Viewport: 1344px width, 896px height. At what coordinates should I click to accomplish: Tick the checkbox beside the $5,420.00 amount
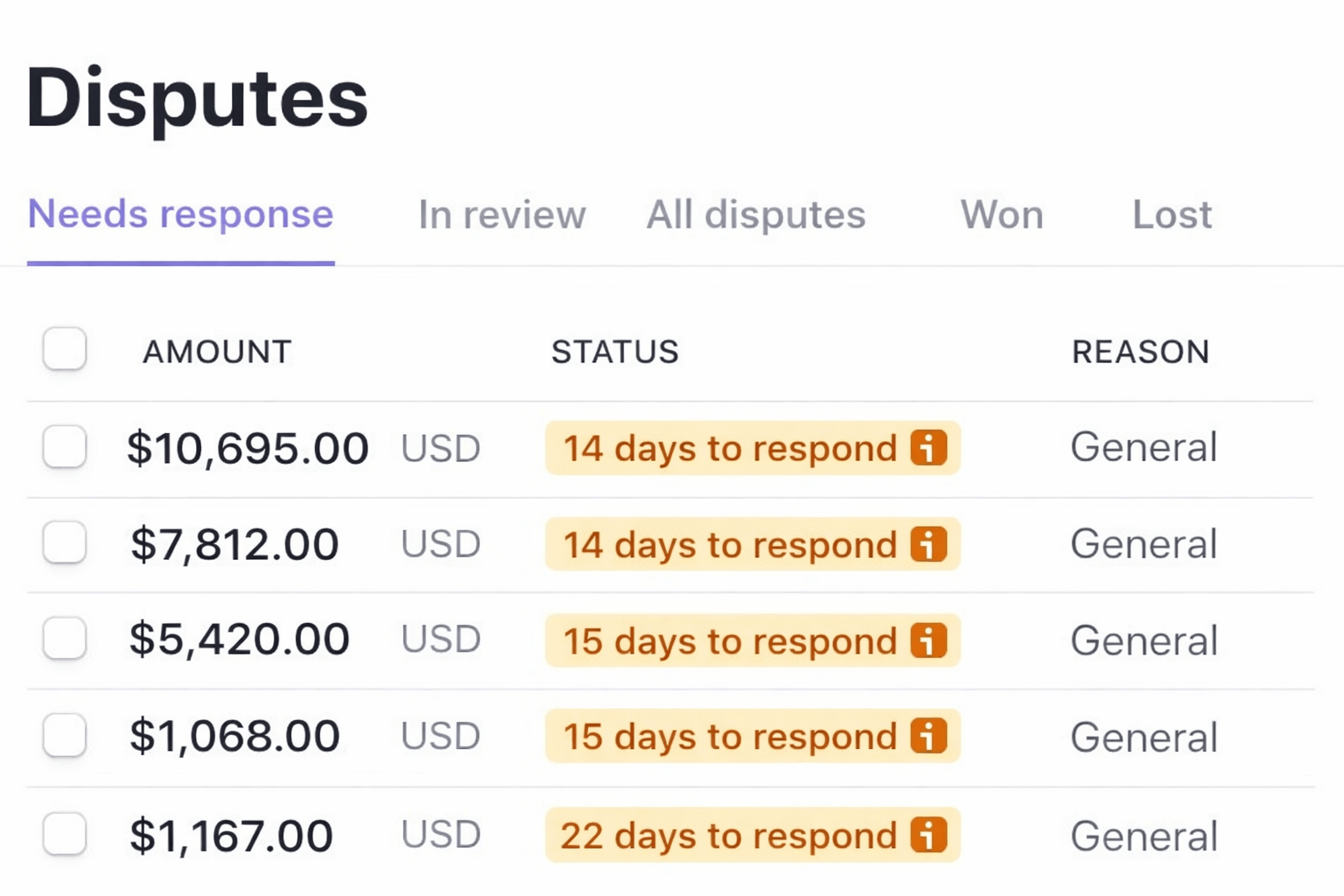(x=64, y=641)
